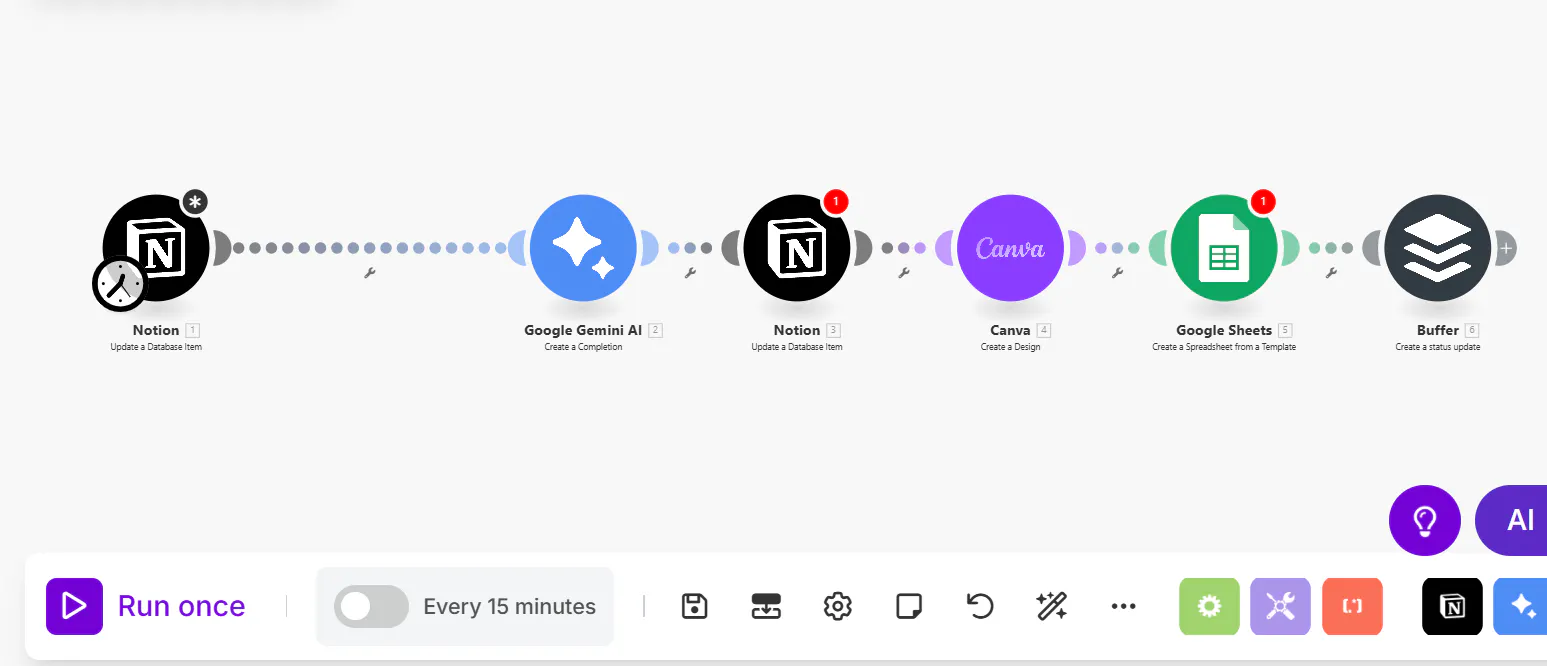The height and width of the screenshot is (666, 1547).
Task: Open the green Flow control tools button
Action: pyautogui.click(x=1210, y=606)
